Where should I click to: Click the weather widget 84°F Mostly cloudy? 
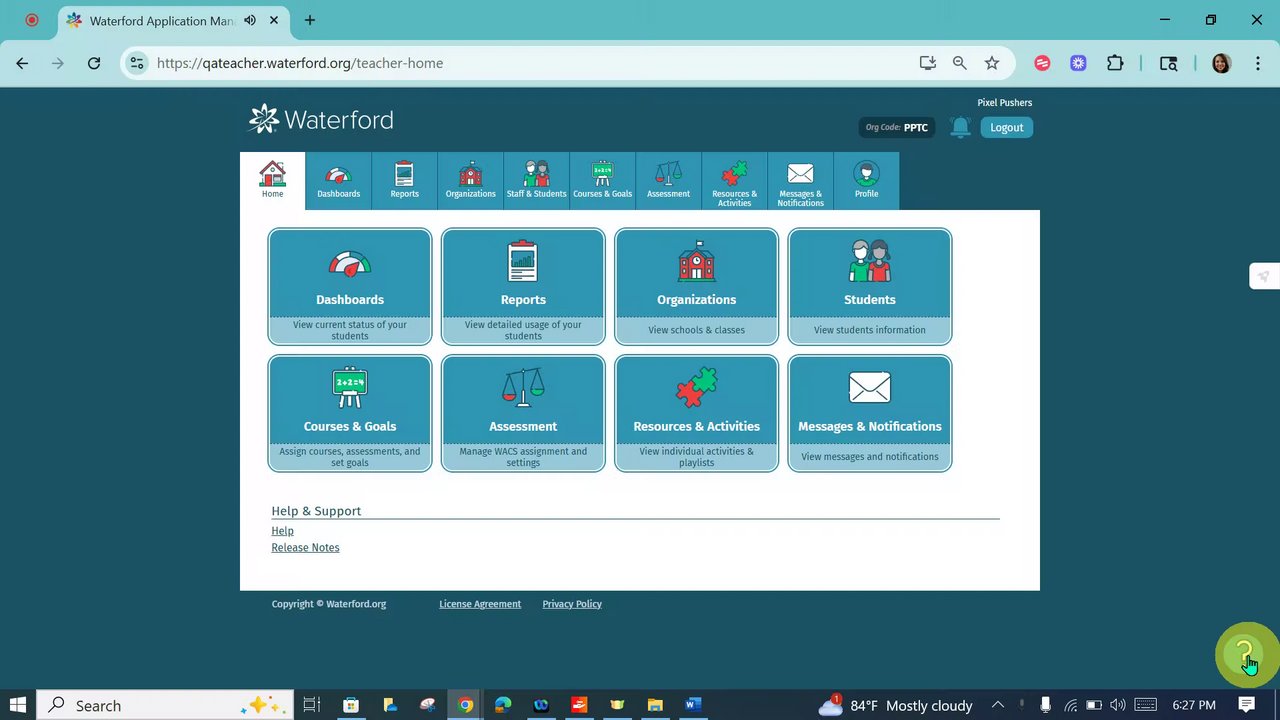pyautogui.click(x=896, y=705)
